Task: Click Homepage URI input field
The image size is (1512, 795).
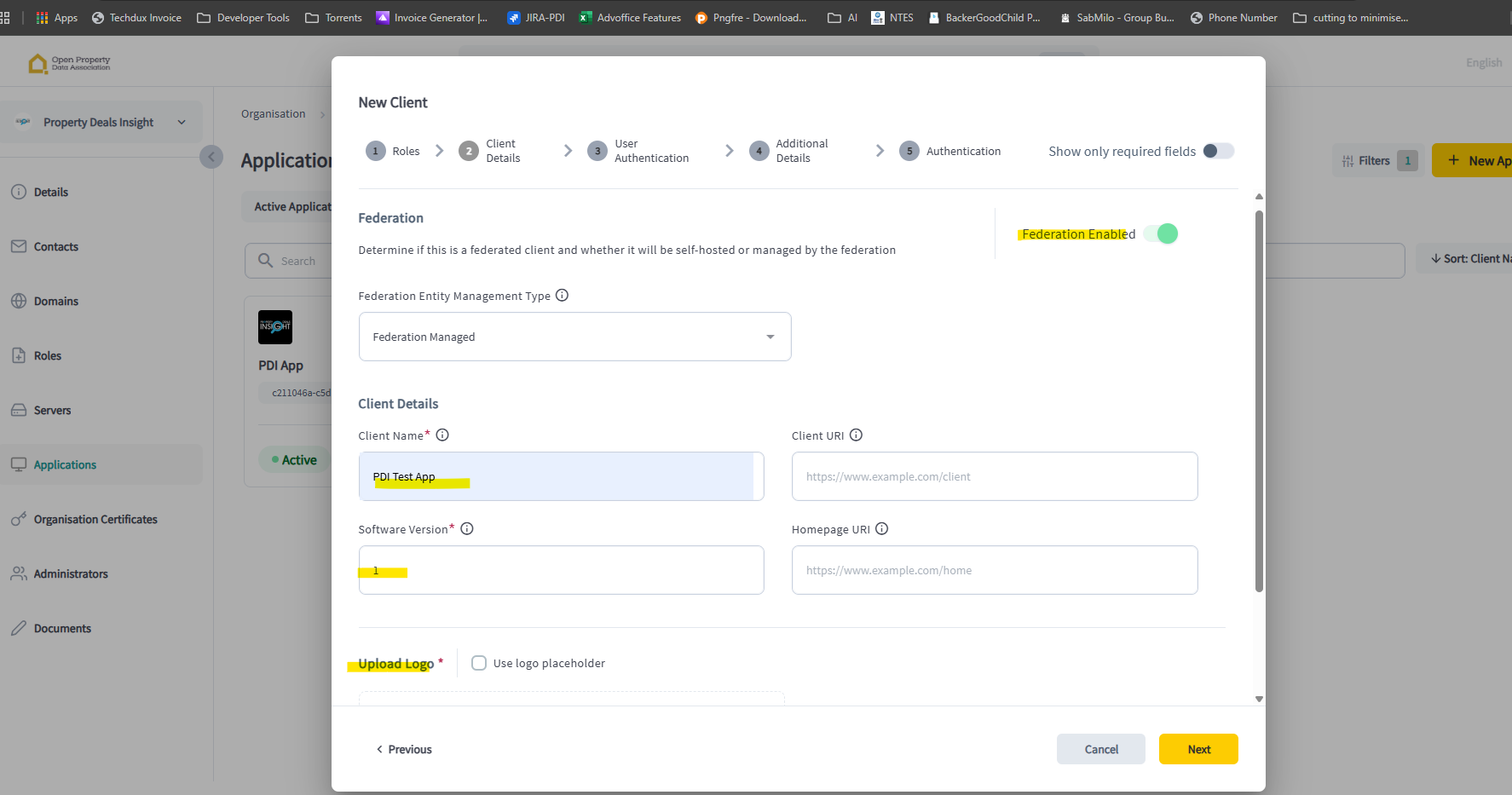Action: point(995,570)
